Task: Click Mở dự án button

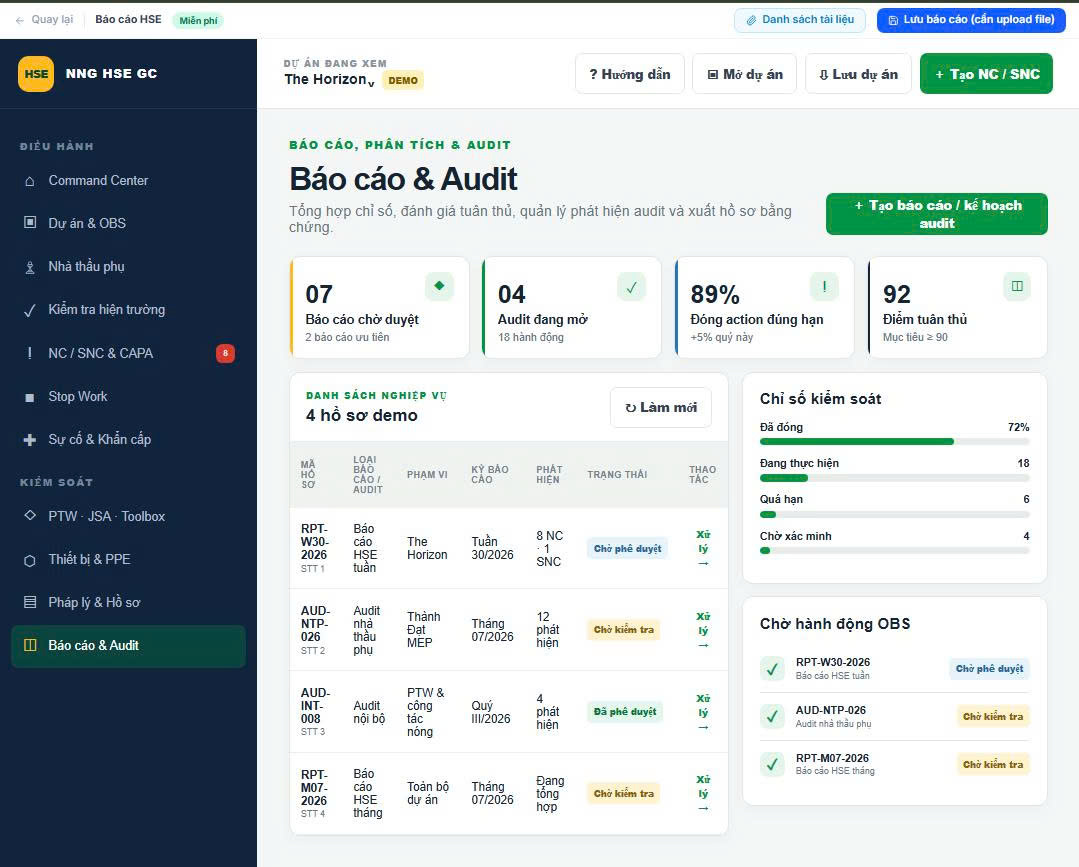Action: click(x=745, y=74)
